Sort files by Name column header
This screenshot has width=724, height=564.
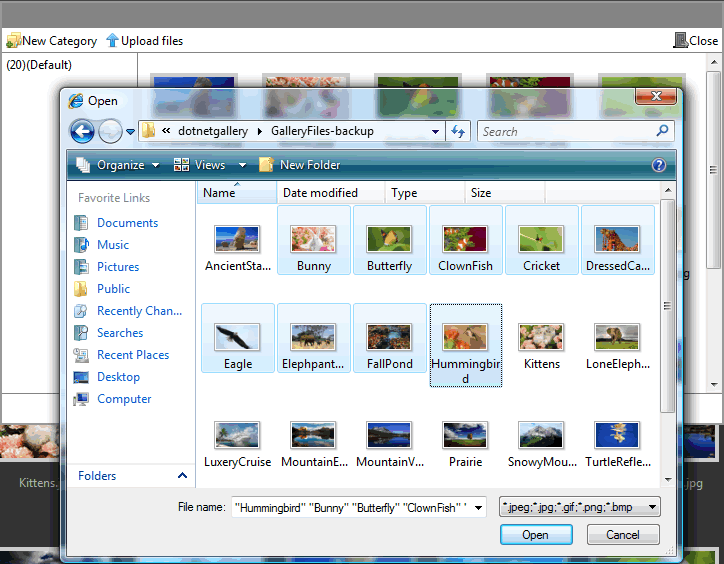(x=219, y=193)
